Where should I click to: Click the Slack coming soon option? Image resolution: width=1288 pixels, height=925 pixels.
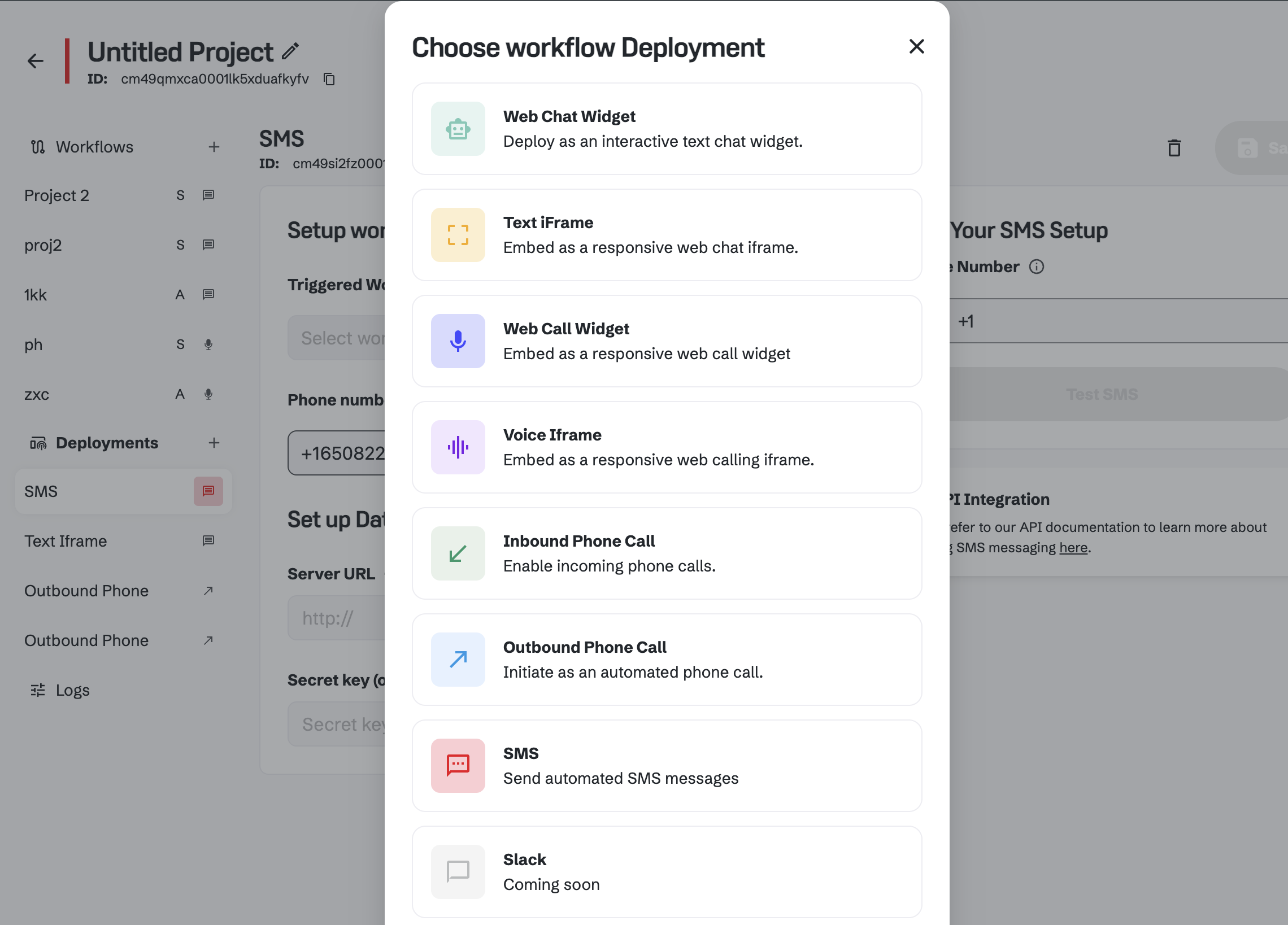pyautogui.click(x=666, y=871)
